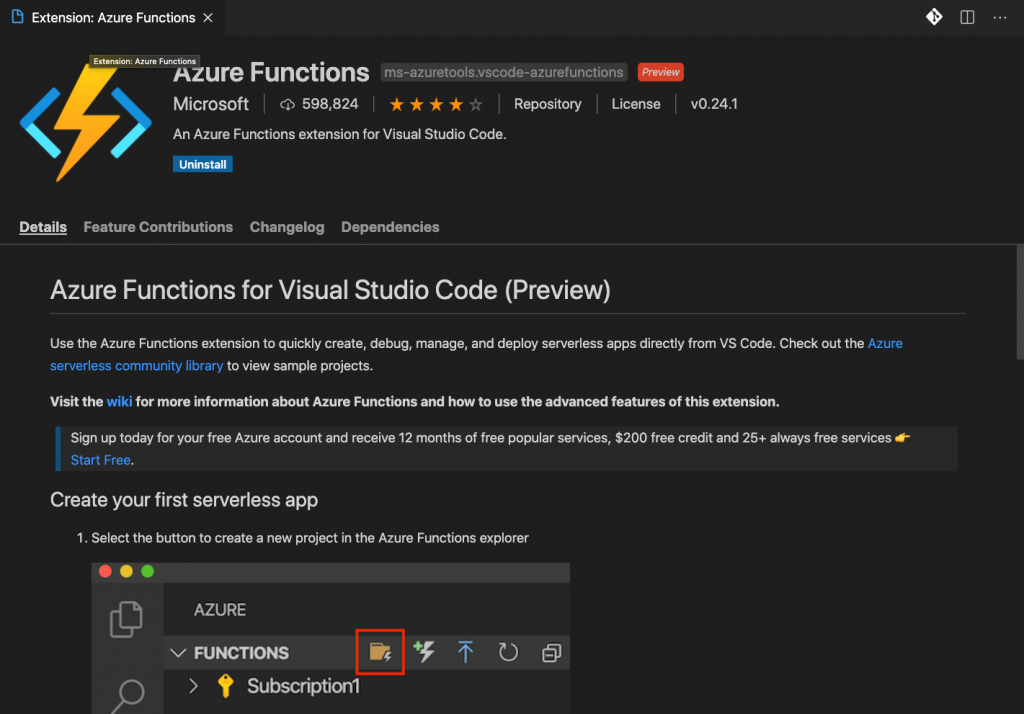Click the Create New Project folder icon
Screen dimensions: 1024x714
380,652
